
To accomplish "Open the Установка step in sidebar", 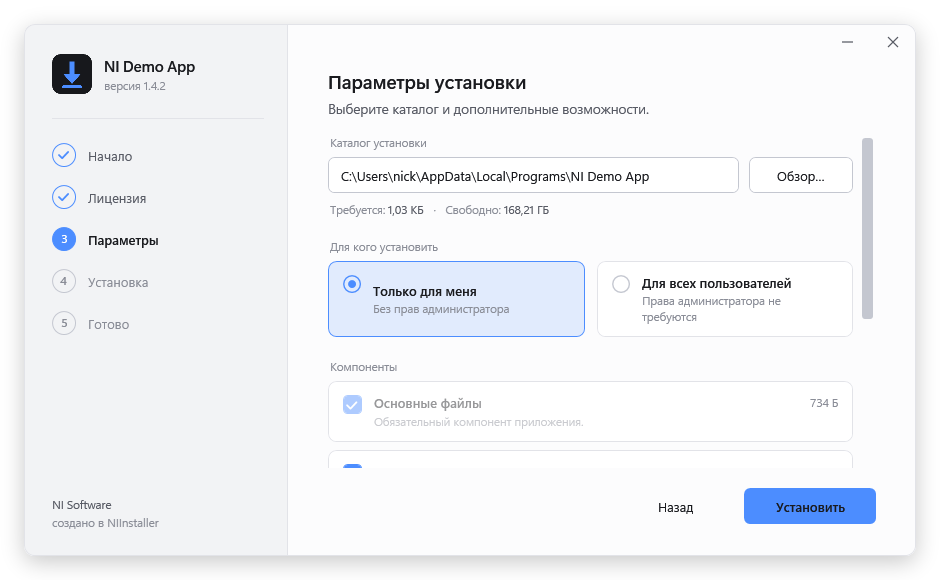I will tap(118, 283).
